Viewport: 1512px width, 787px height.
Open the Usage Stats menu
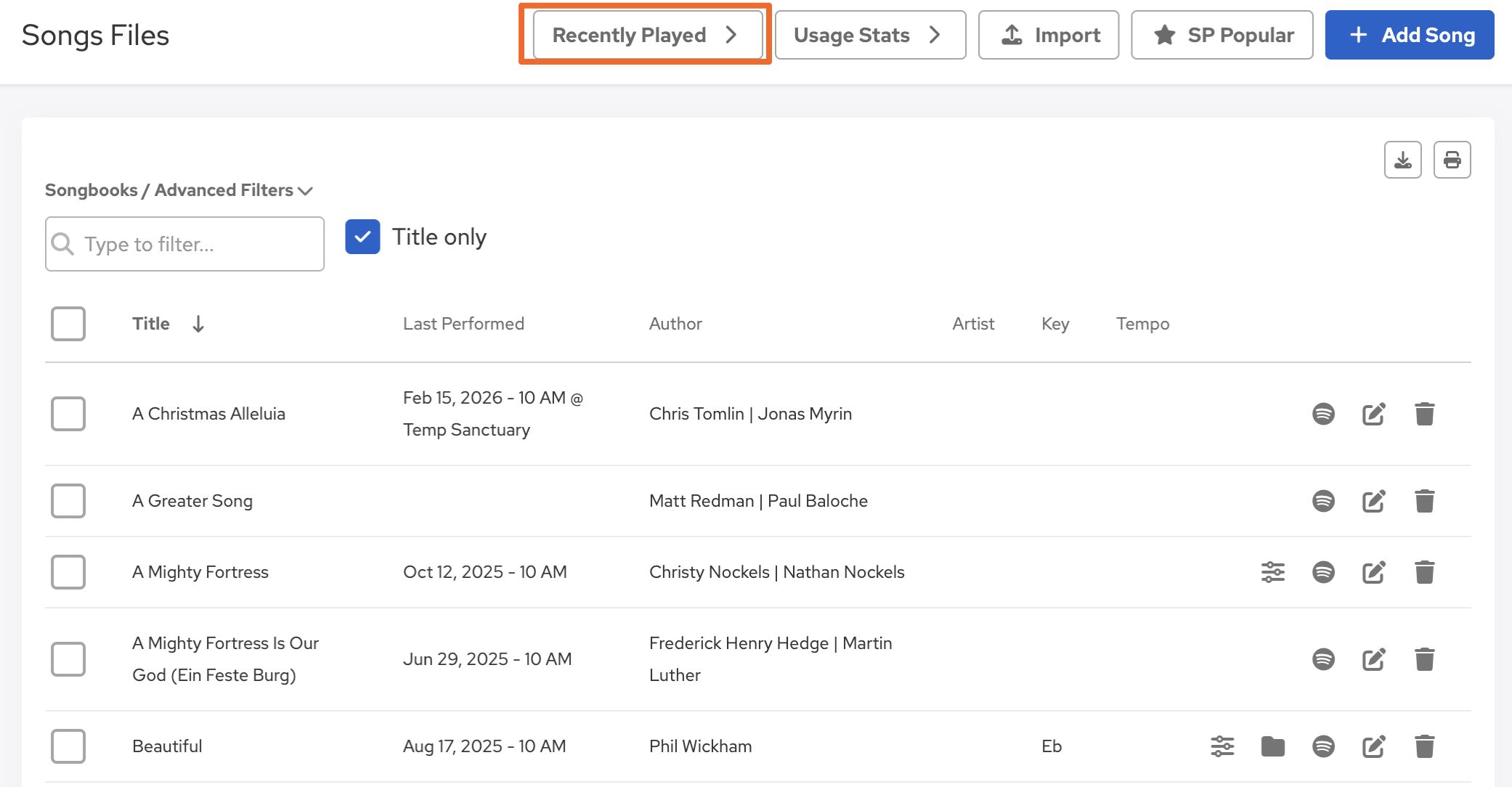click(x=869, y=35)
